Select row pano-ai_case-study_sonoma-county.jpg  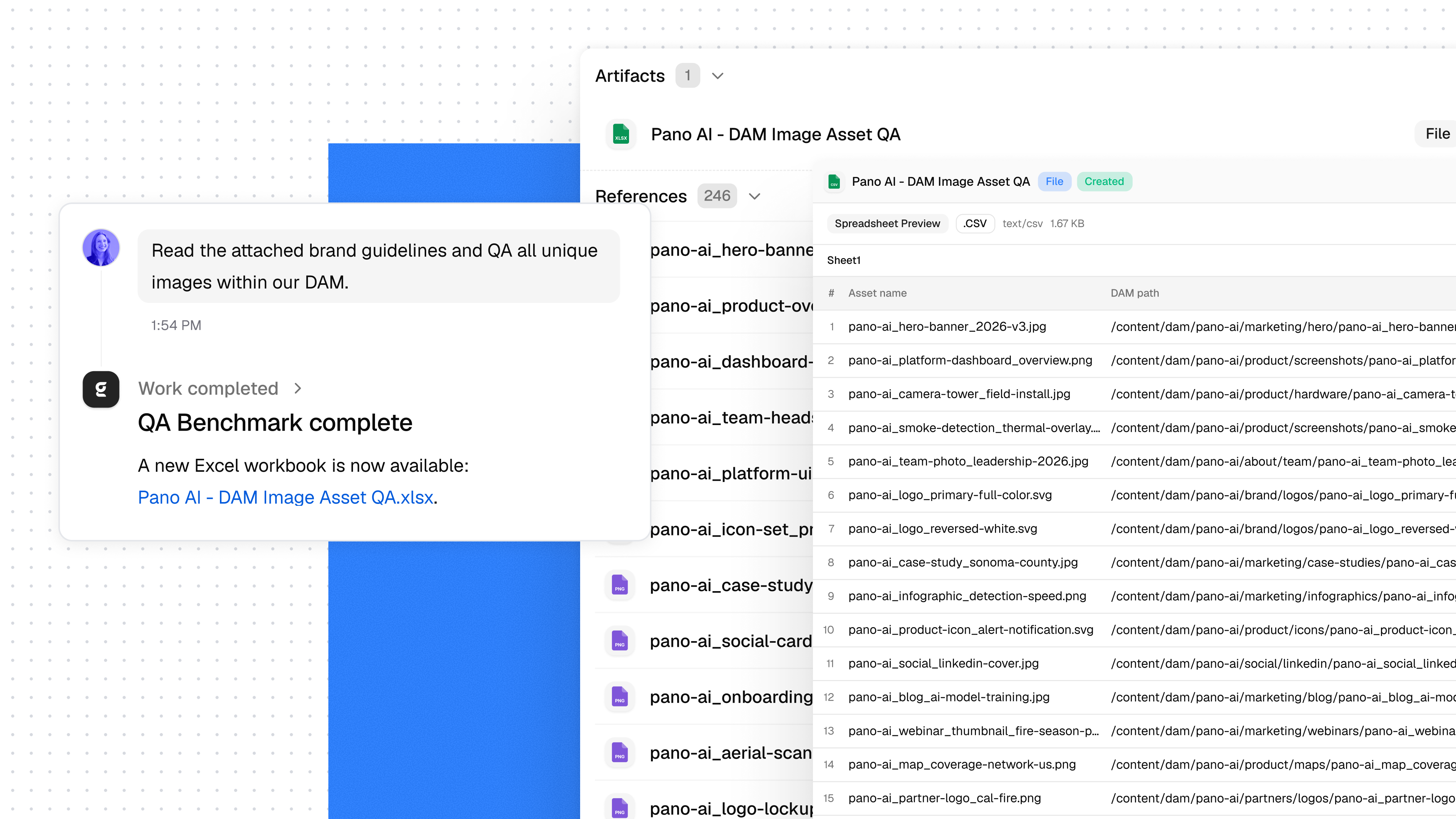pyautogui.click(x=1134, y=562)
